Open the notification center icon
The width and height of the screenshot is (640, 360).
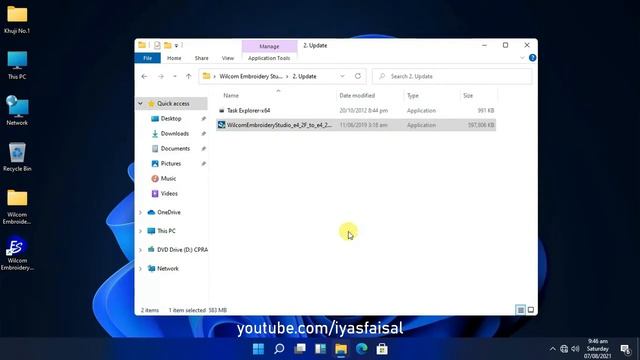(x=625, y=349)
